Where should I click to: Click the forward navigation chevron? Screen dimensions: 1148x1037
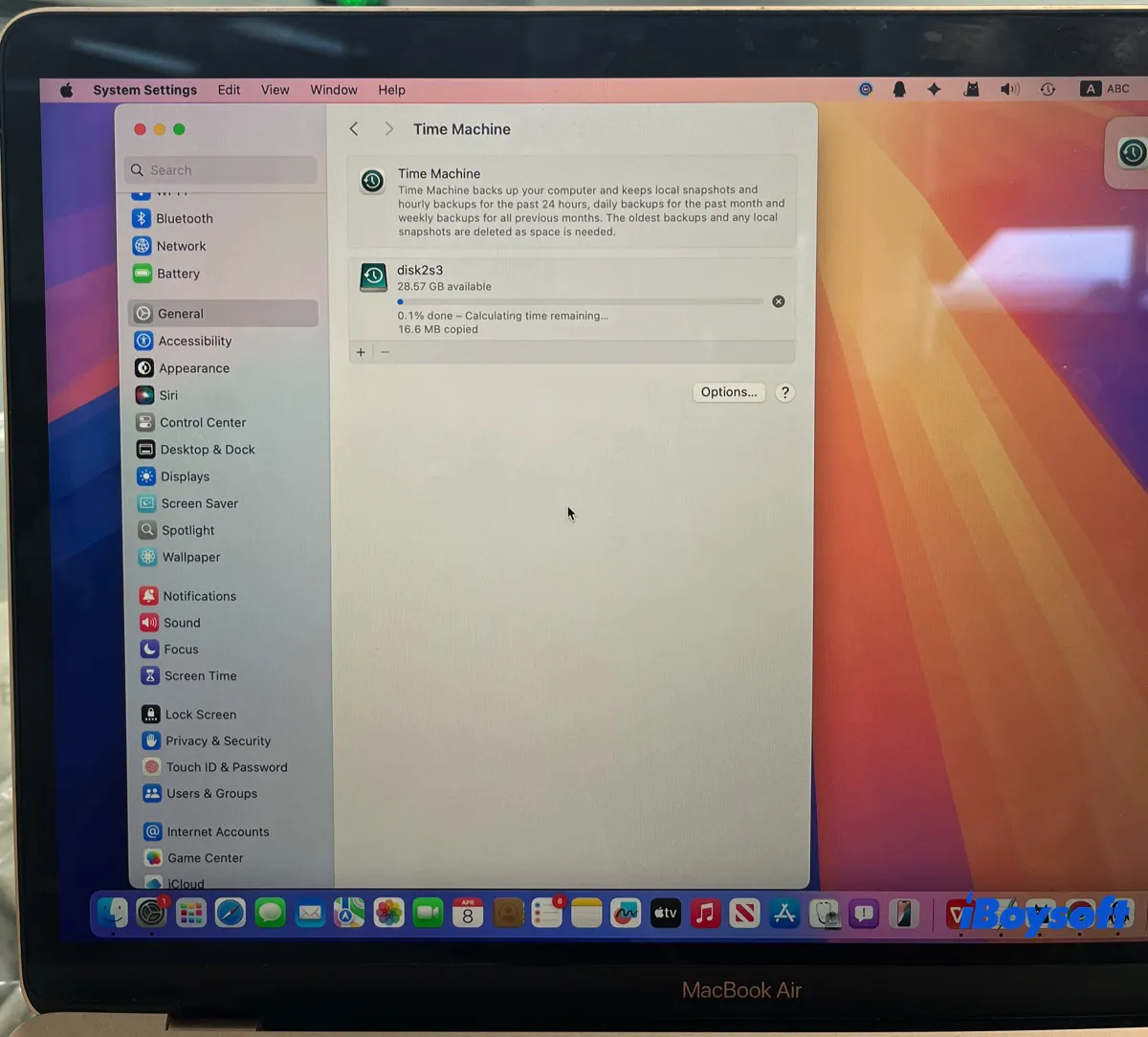[x=388, y=128]
